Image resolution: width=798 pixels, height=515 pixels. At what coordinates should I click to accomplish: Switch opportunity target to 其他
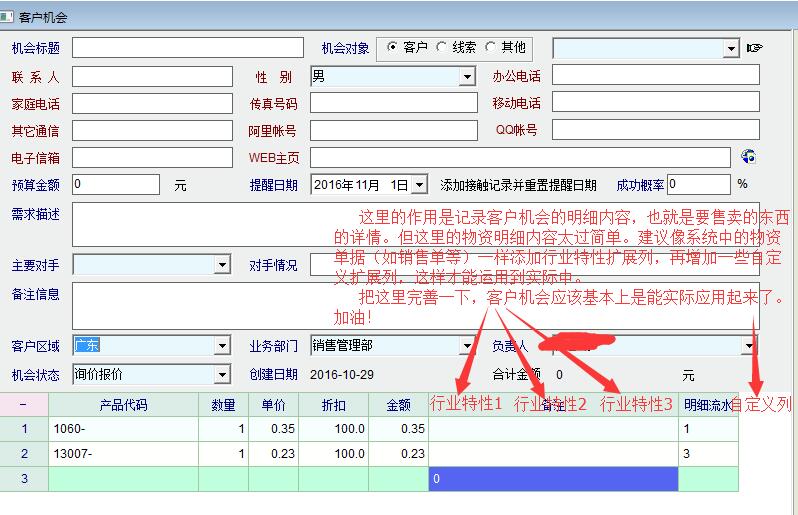(490, 47)
